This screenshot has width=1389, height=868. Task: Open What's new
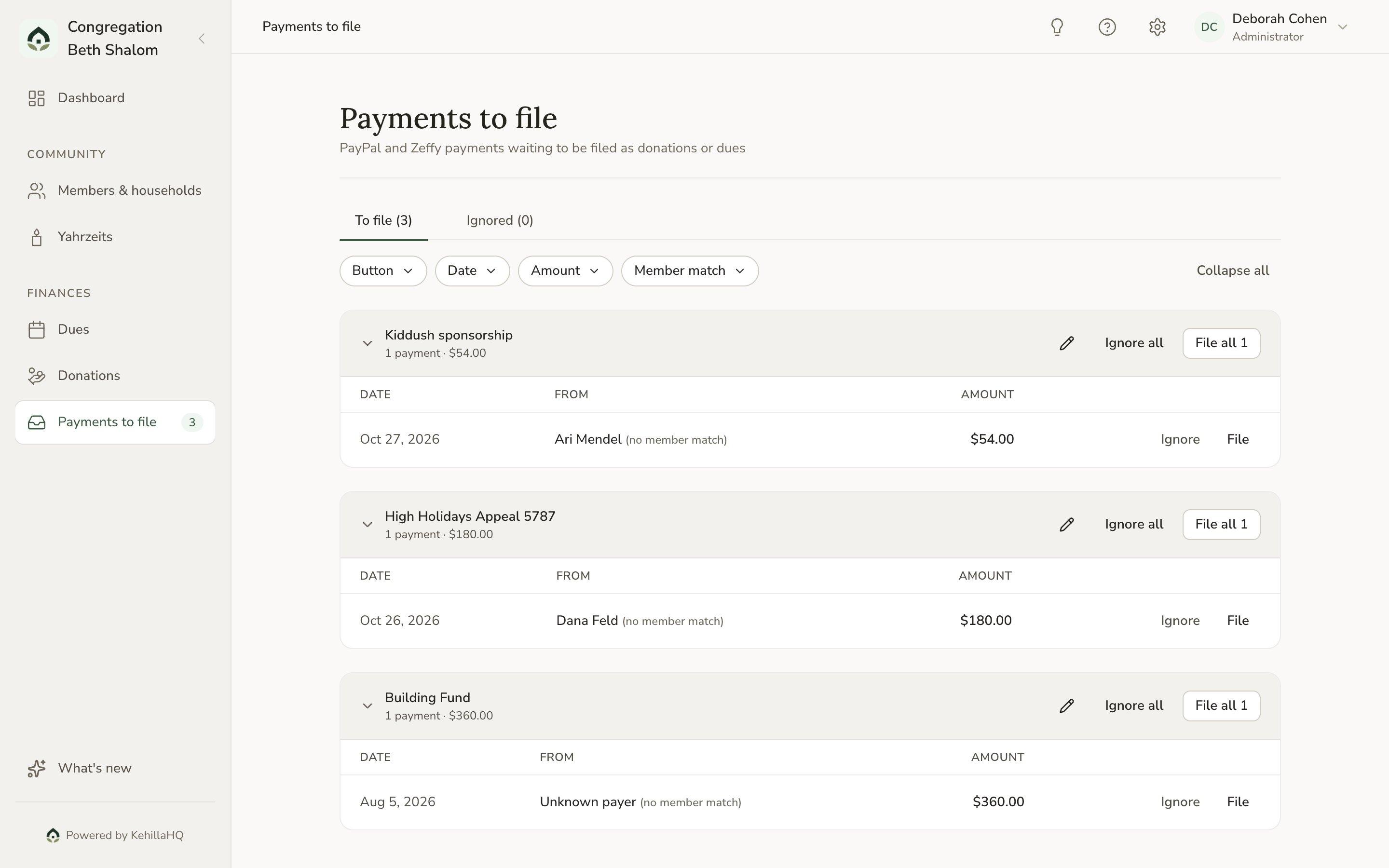[115, 769]
